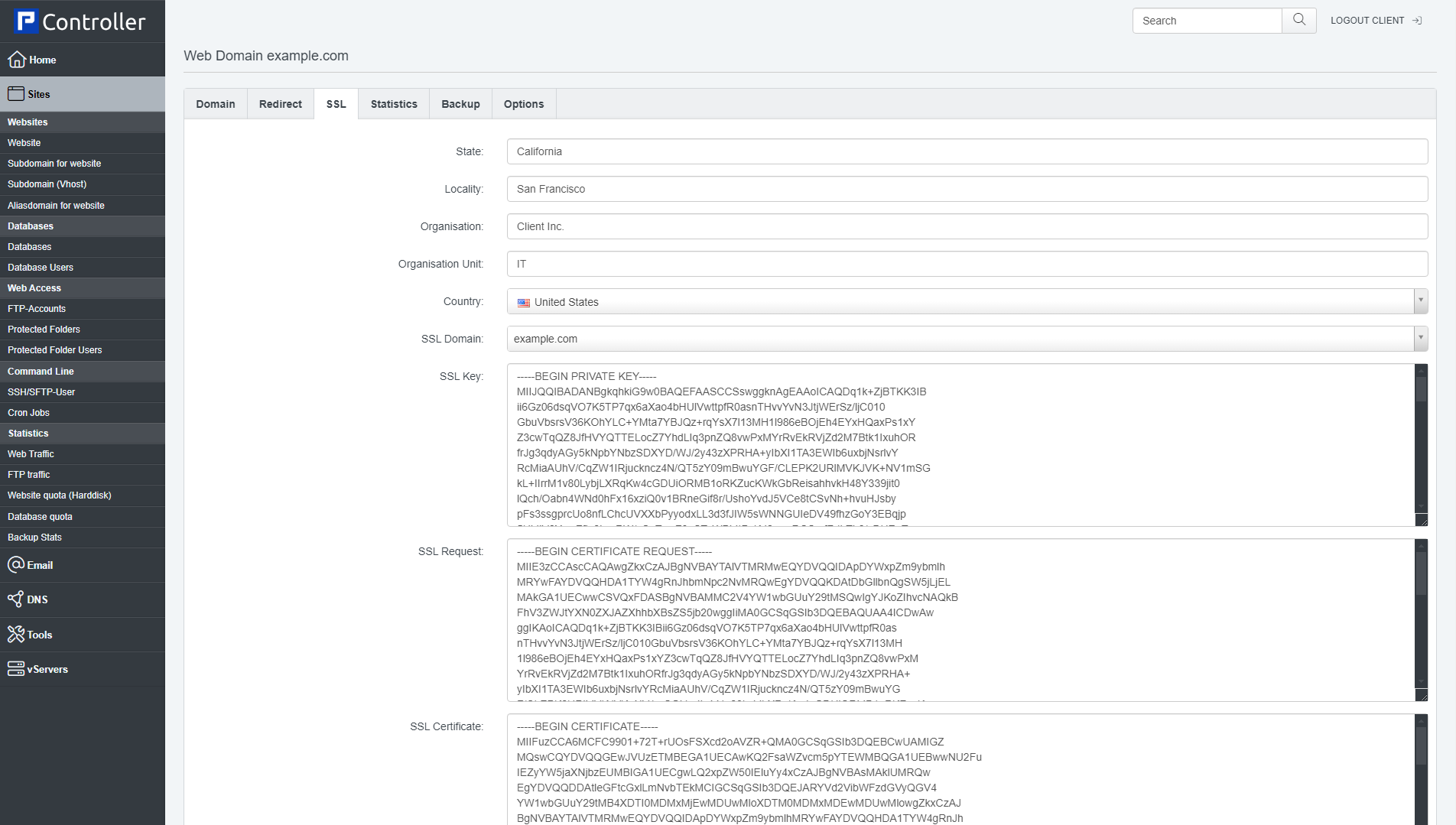The height and width of the screenshot is (825, 1456).
Task: Click the SSL Request textarea scrollbar
Action: [x=1421, y=619]
